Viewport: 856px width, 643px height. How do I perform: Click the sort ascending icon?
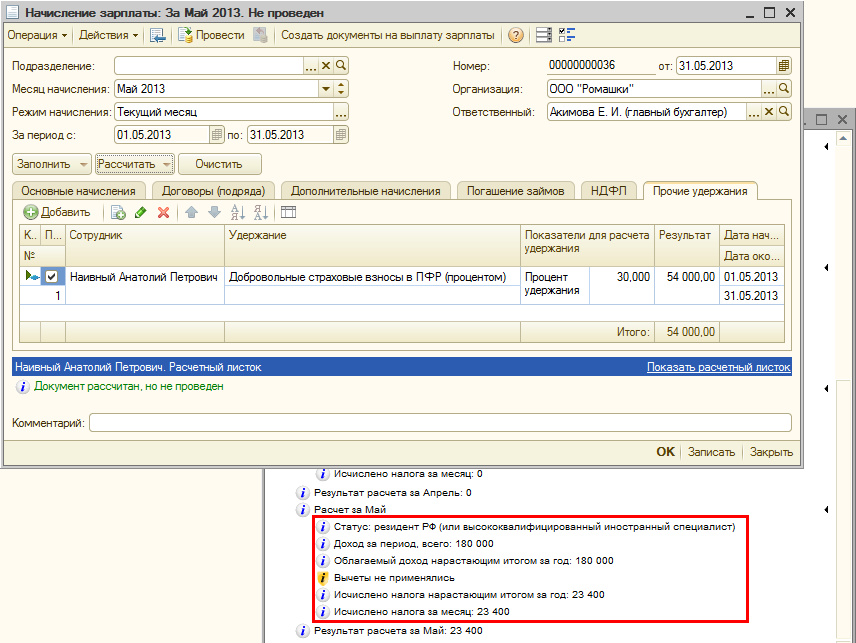237,212
